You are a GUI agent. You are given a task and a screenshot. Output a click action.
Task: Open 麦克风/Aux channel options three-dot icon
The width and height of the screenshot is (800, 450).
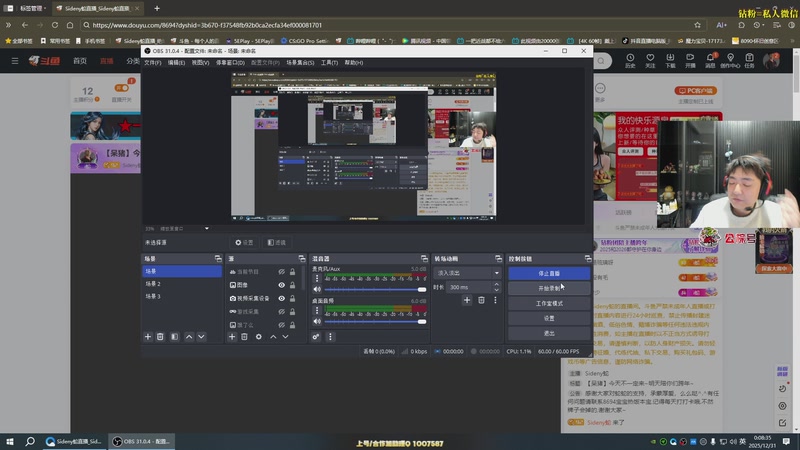pos(317,279)
